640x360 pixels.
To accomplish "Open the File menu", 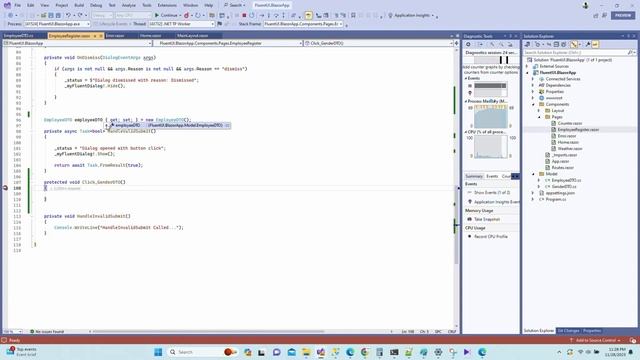I will pos(18,5).
